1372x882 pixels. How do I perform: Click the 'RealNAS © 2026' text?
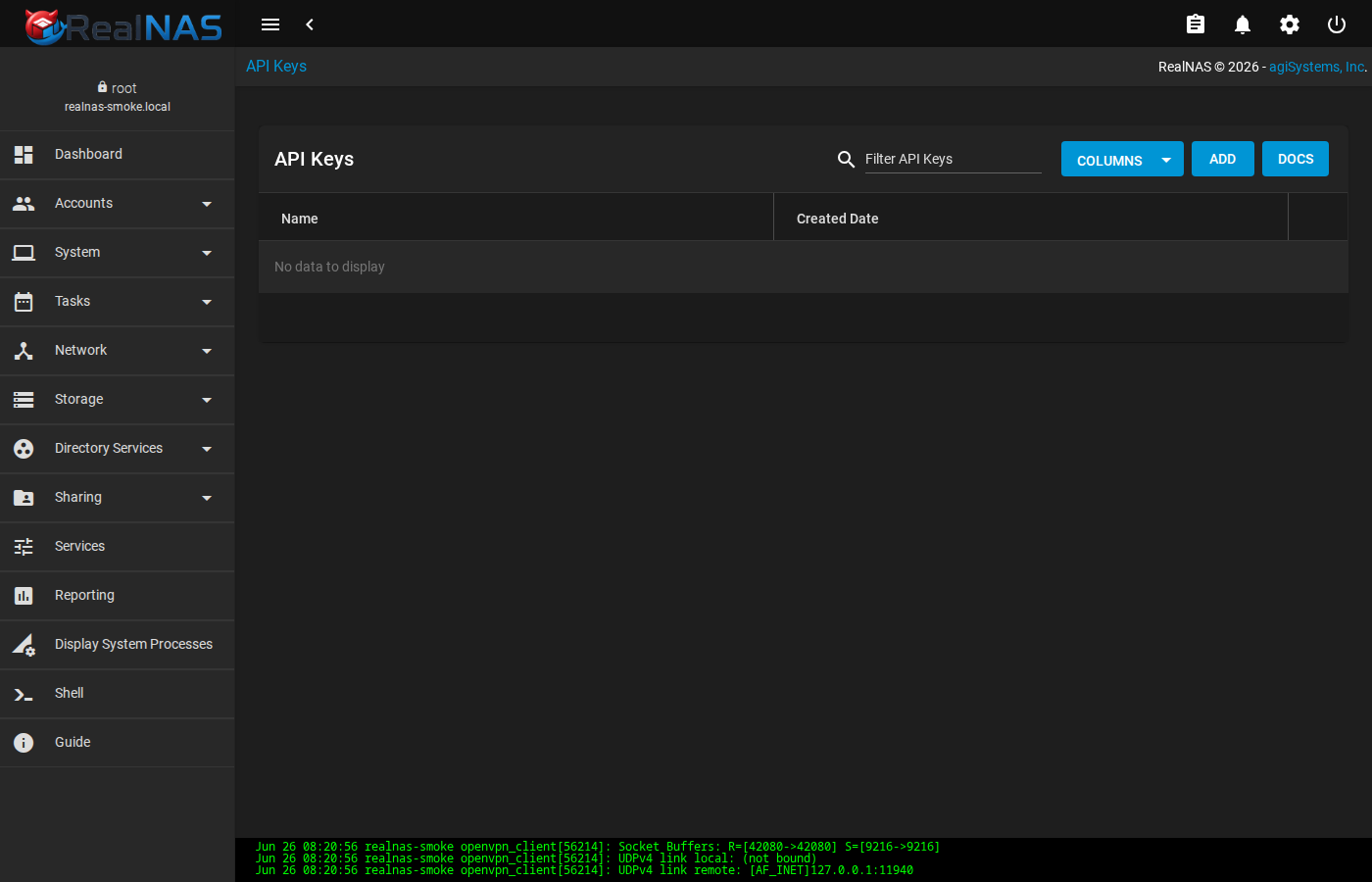click(1208, 67)
